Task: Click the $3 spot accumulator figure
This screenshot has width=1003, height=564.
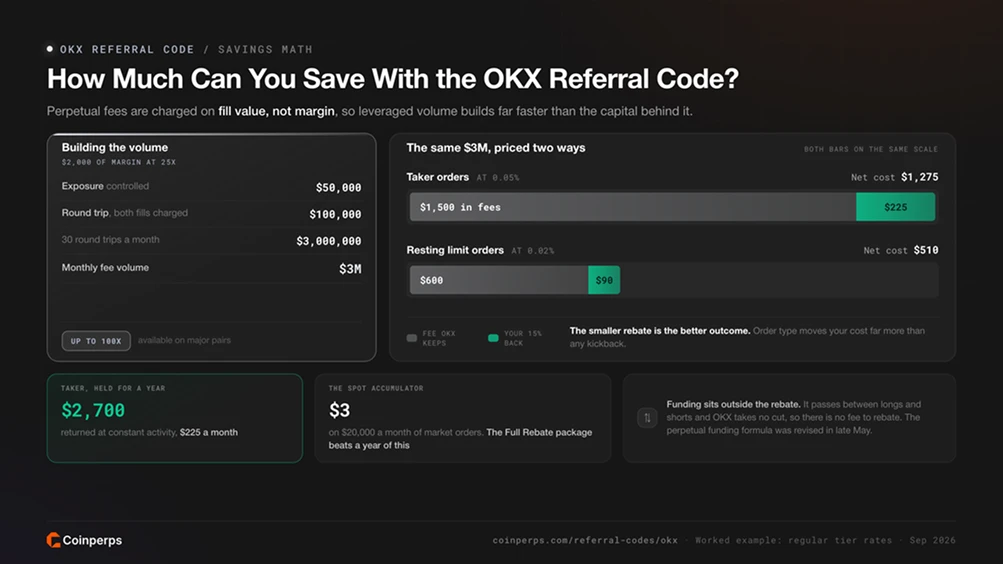Action: point(339,410)
